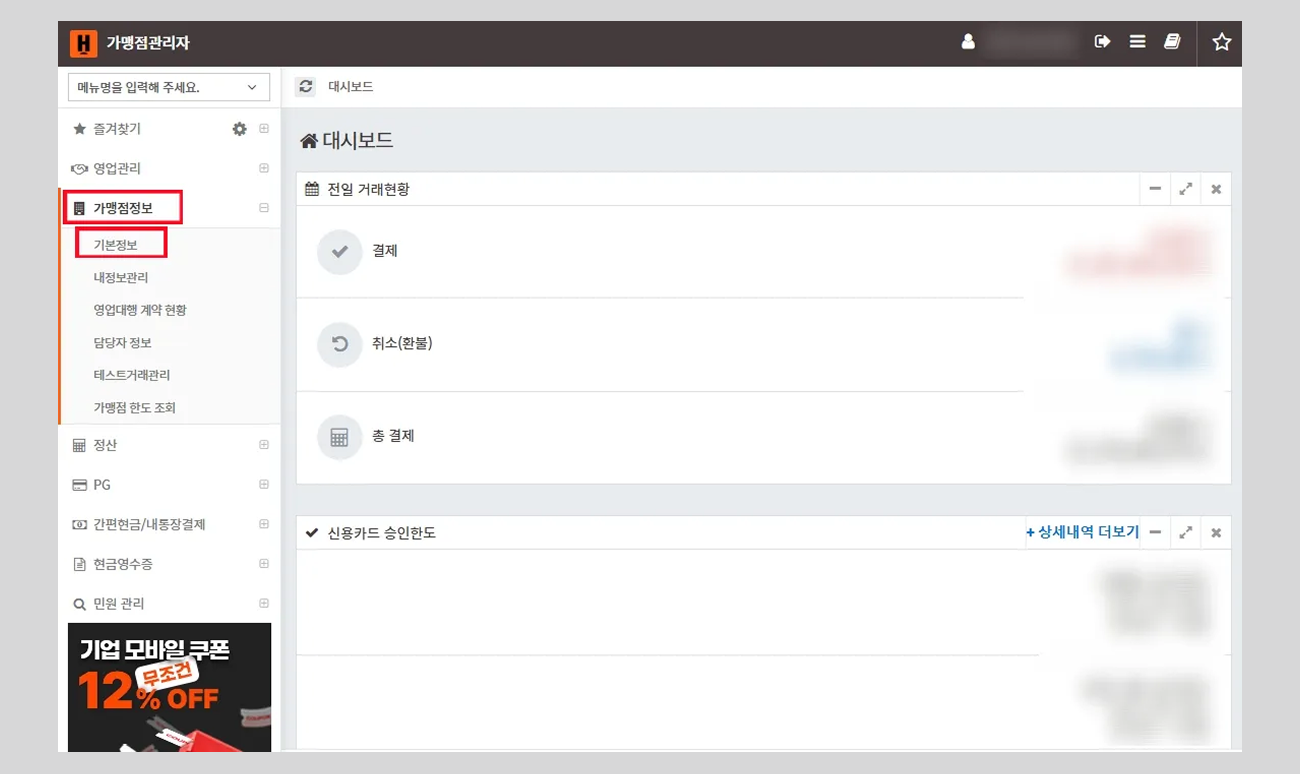Expand the 영업관리 plus icon
The image size is (1300, 774).
264,168
